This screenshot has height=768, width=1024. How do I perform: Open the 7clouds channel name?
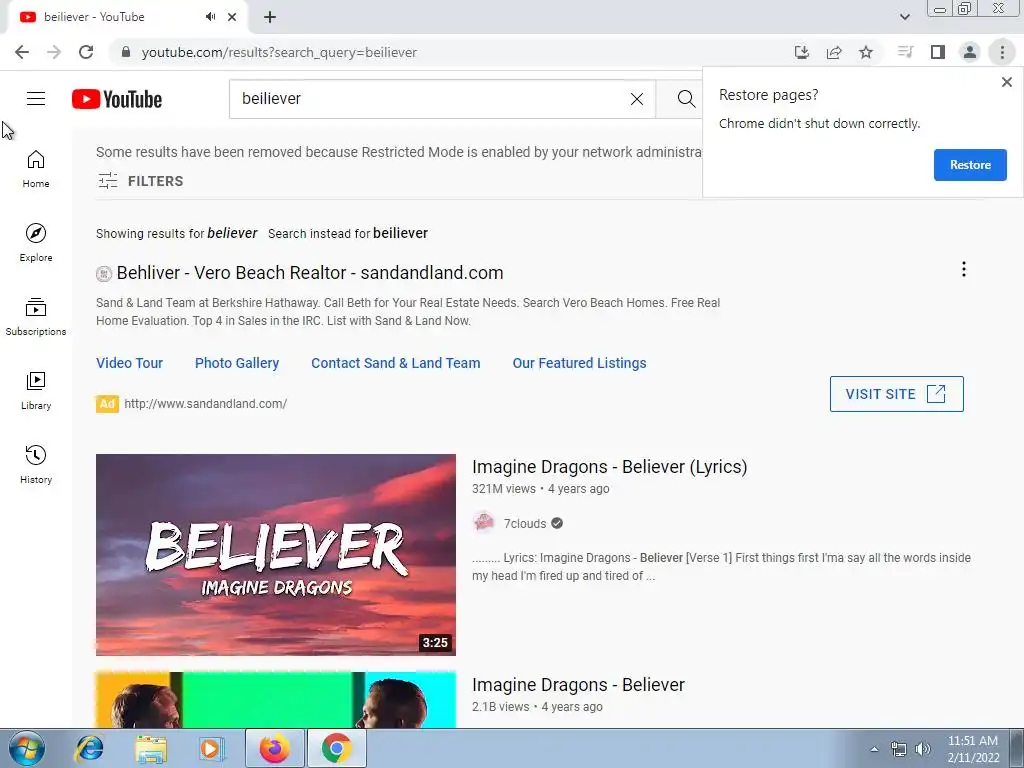[x=524, y=523]
